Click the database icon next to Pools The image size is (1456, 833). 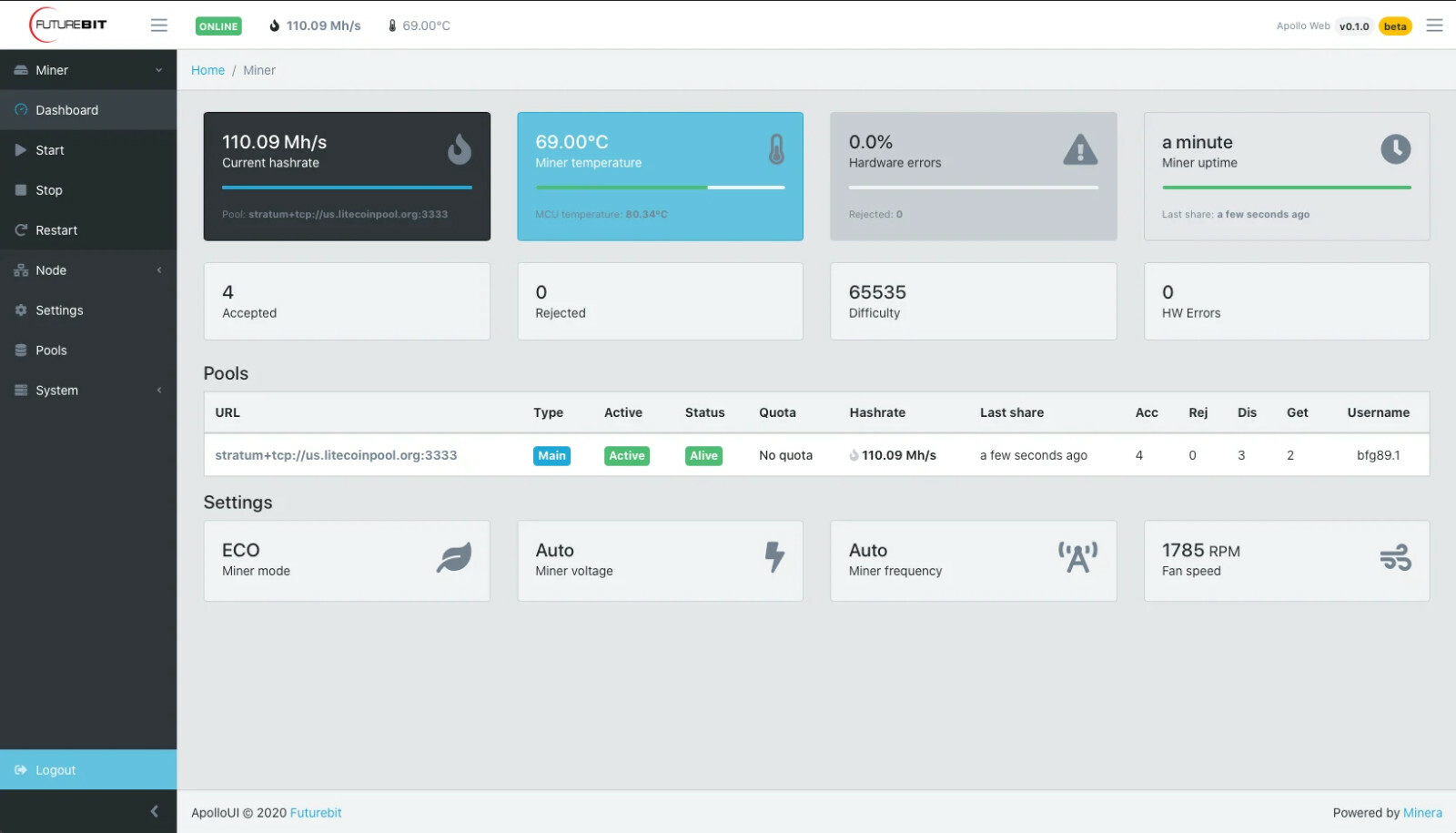(21, 350)
